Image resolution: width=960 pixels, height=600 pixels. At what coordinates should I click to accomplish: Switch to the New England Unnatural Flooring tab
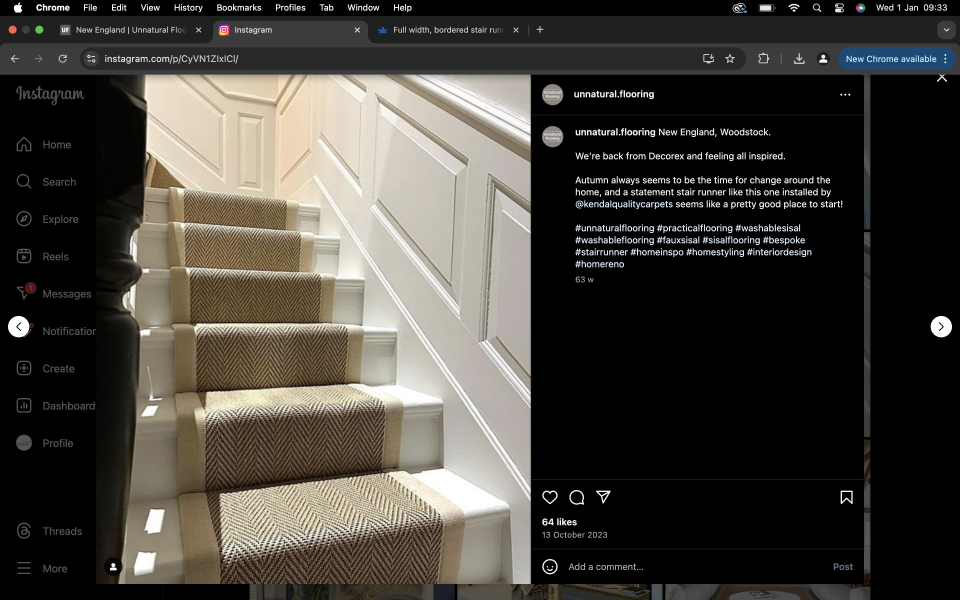coord(130,30)
